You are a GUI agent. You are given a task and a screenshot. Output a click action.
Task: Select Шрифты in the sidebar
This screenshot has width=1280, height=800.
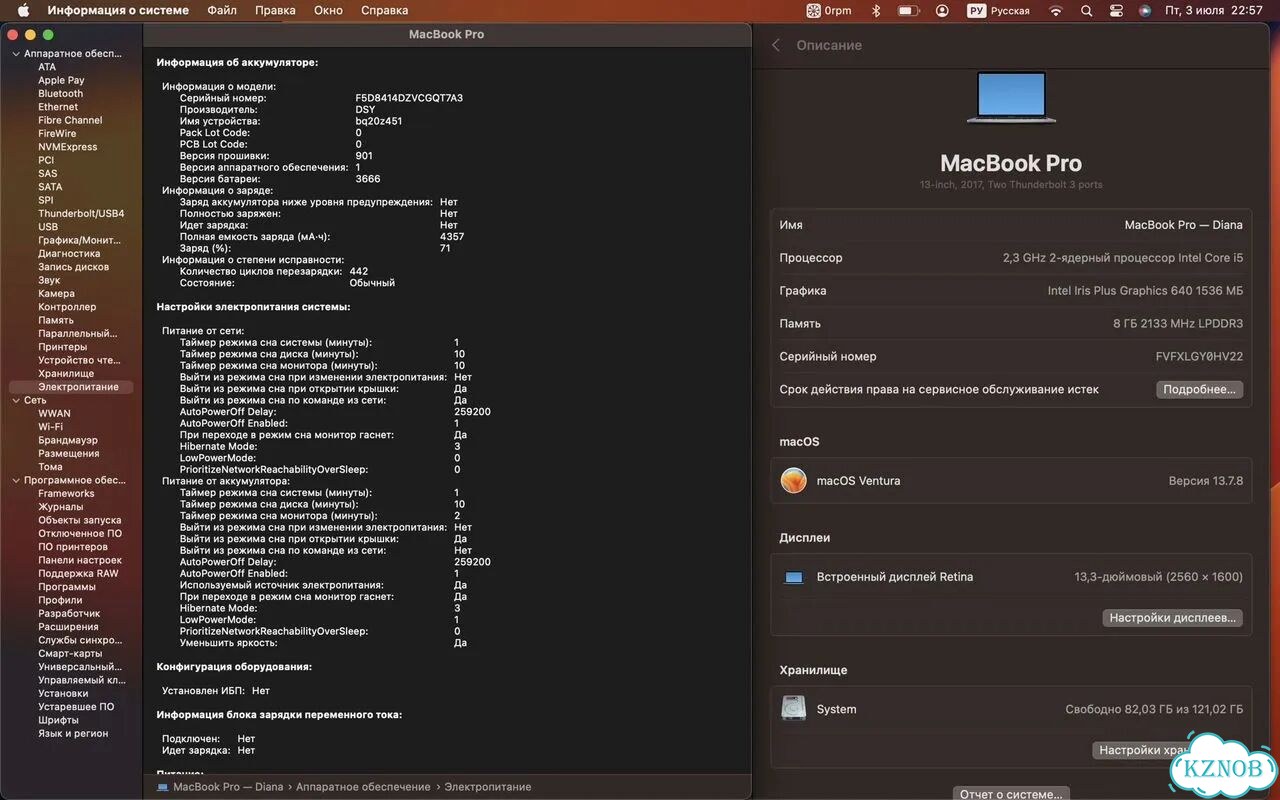pyautogui.click(x=58, y=720)
